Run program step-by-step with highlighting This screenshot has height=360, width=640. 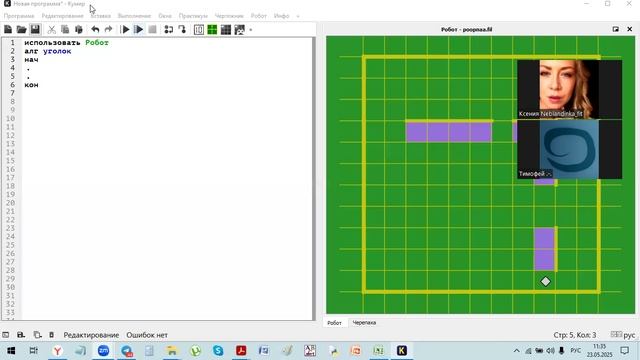[139, 29]
